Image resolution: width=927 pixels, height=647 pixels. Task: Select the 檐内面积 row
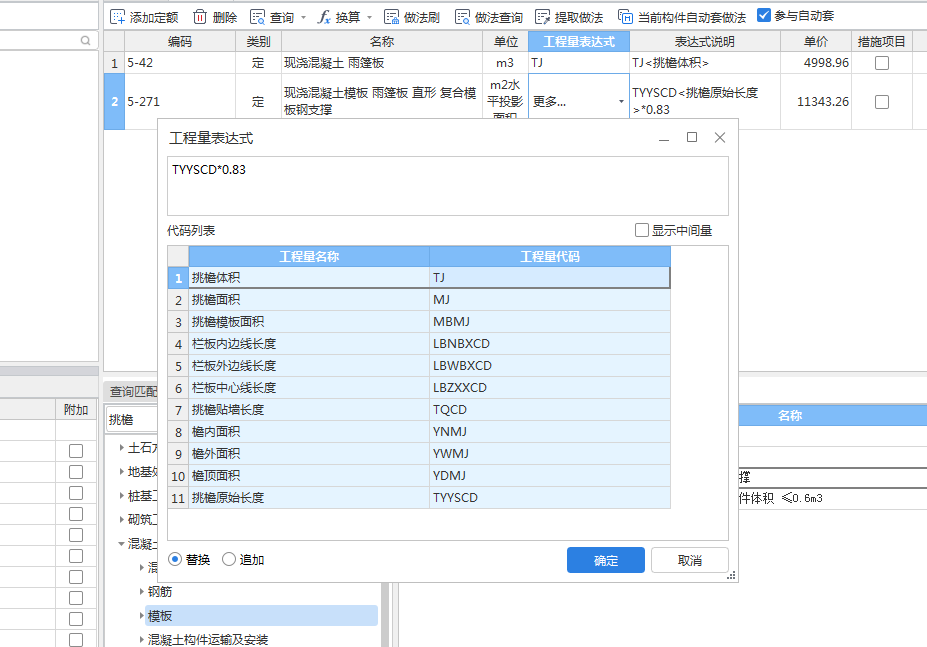click(x=419, y=432)
